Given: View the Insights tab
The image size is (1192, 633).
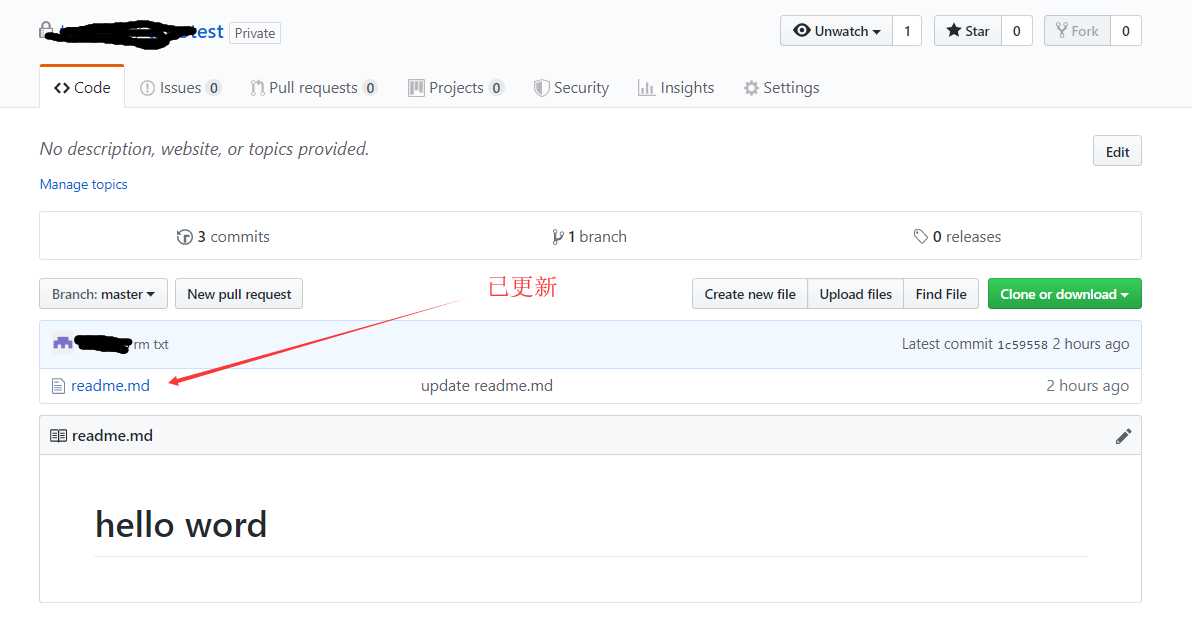Looking at the screenshot, I should tap(676, 87).
